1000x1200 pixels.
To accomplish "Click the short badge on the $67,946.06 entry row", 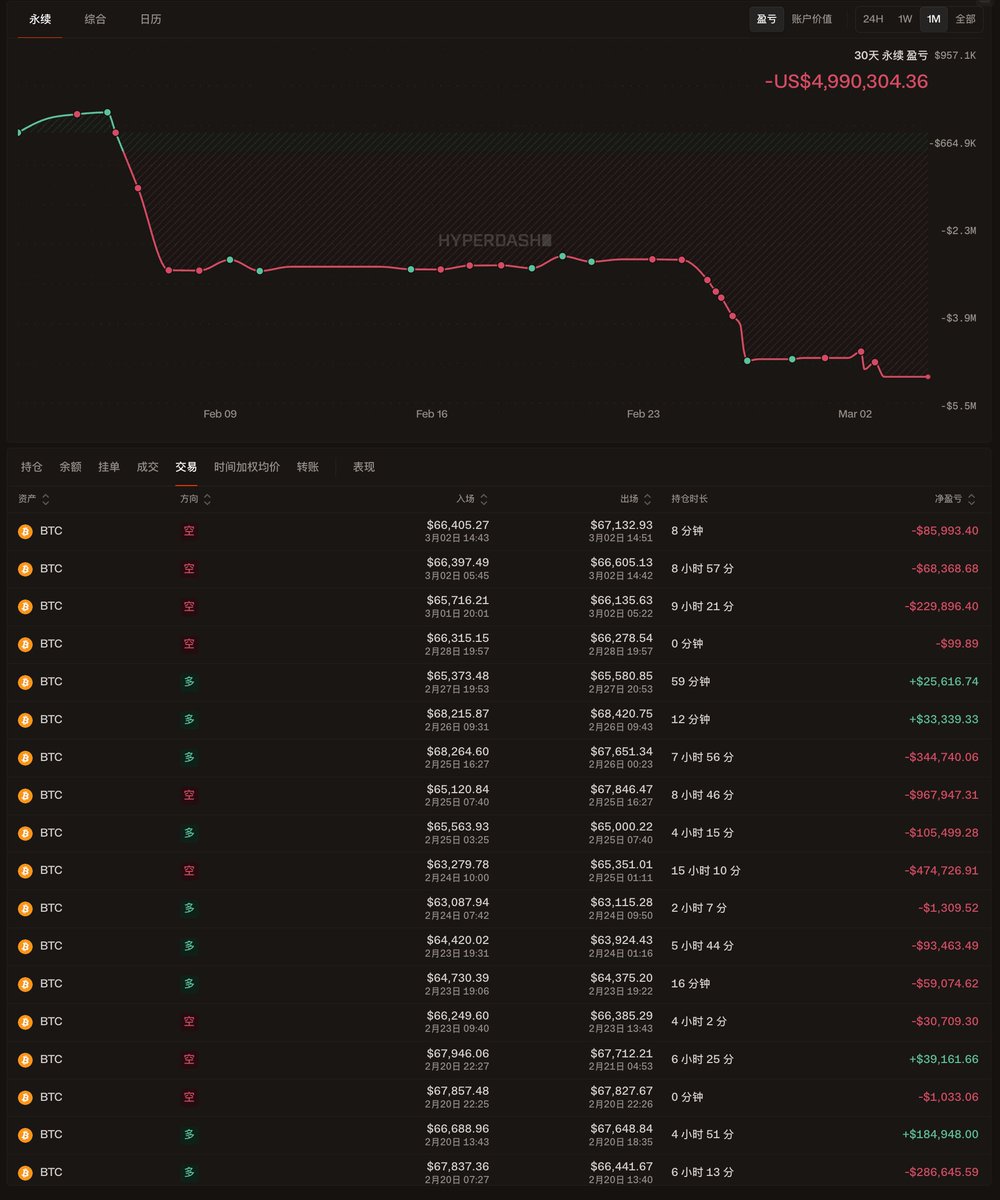I will click(189, 1059).
